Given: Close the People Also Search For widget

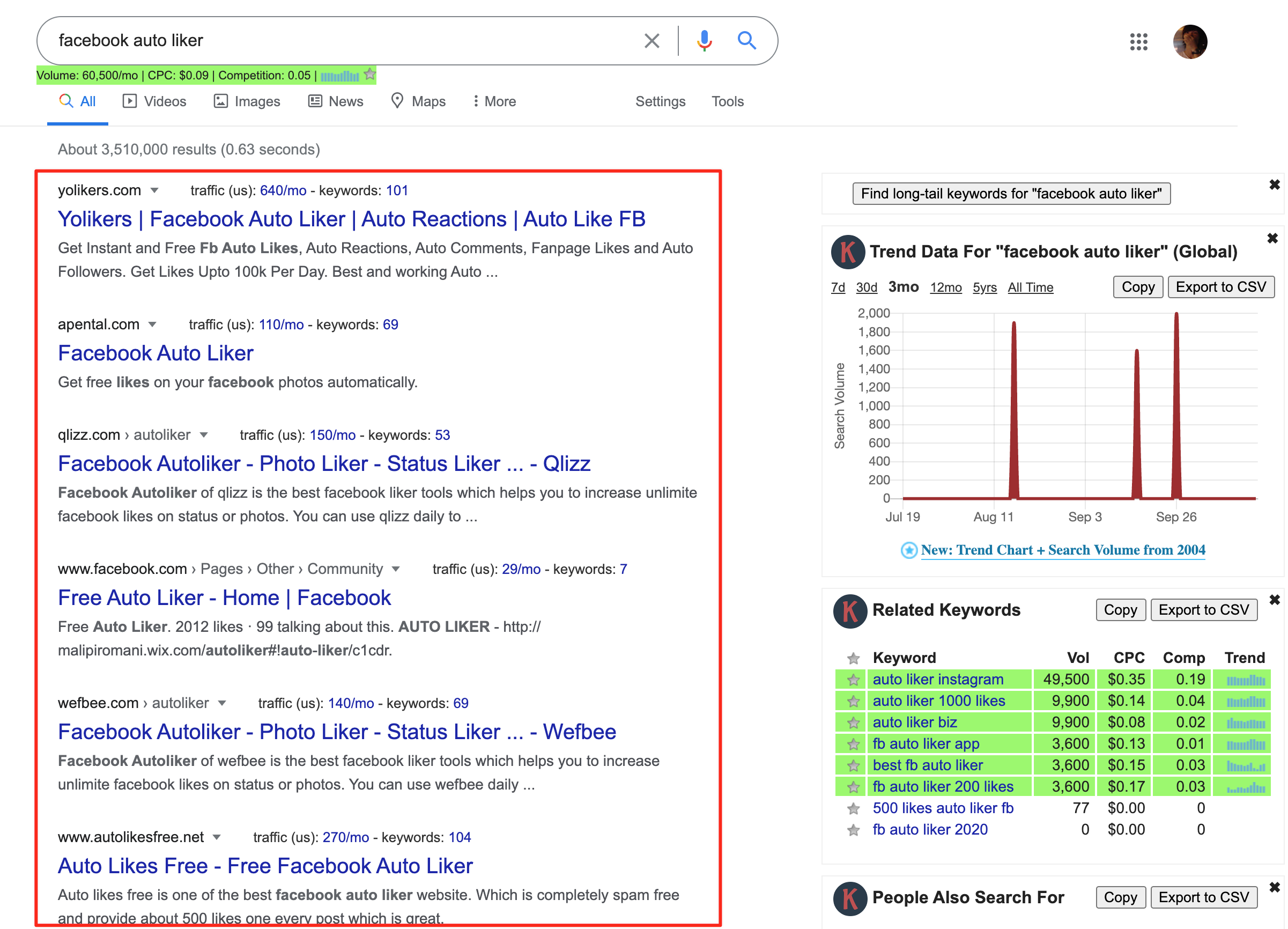Looking at the screenshot, I should click(x=1275, y=887).
